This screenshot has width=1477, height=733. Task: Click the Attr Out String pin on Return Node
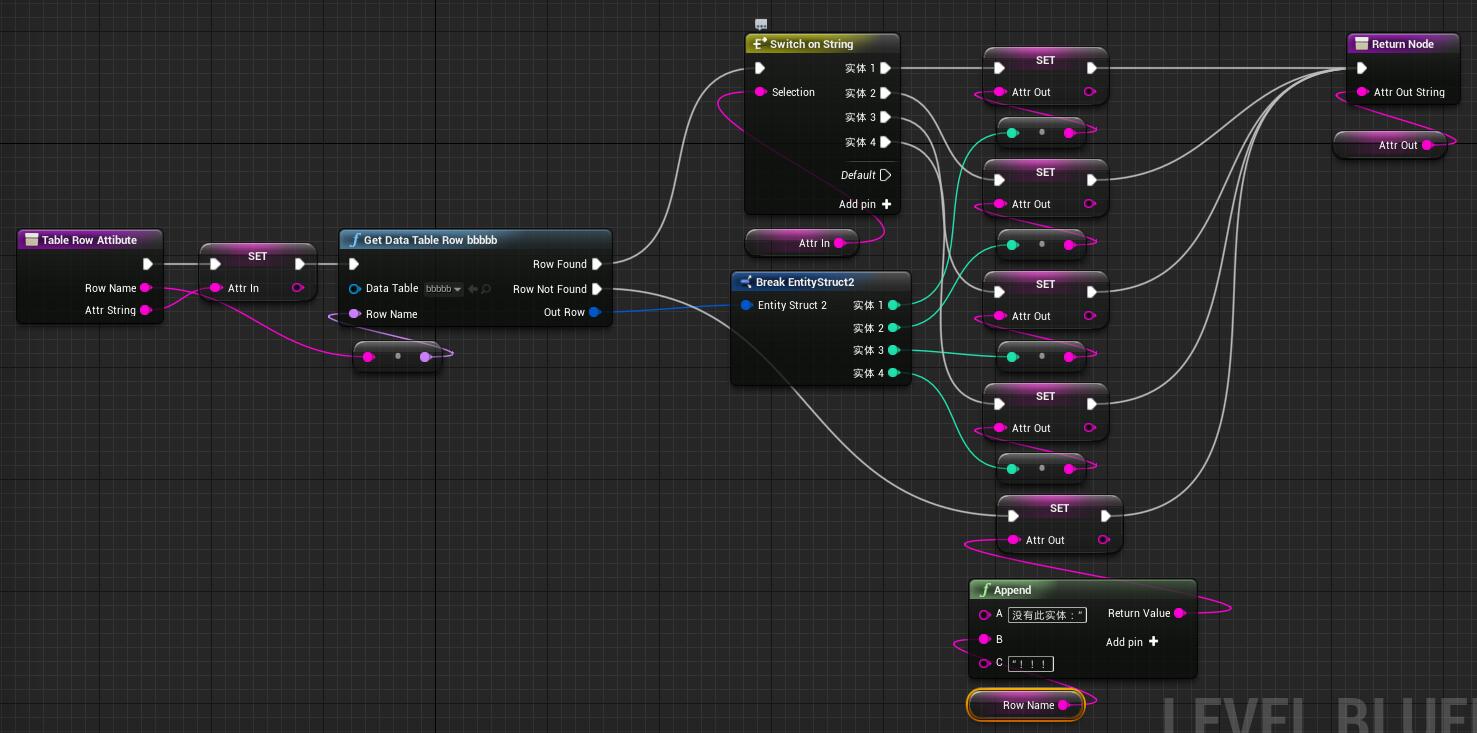point(1362,92)
